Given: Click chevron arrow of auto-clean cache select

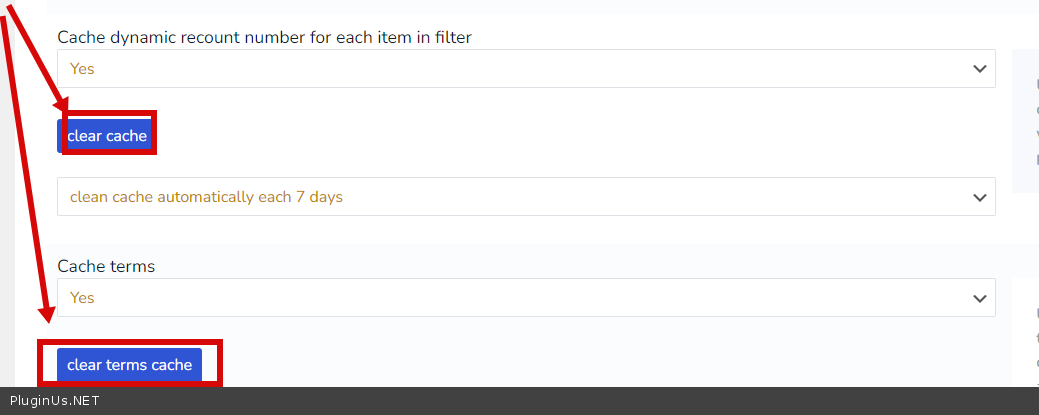Looking at the screenshot, I should tap(979, 197).
